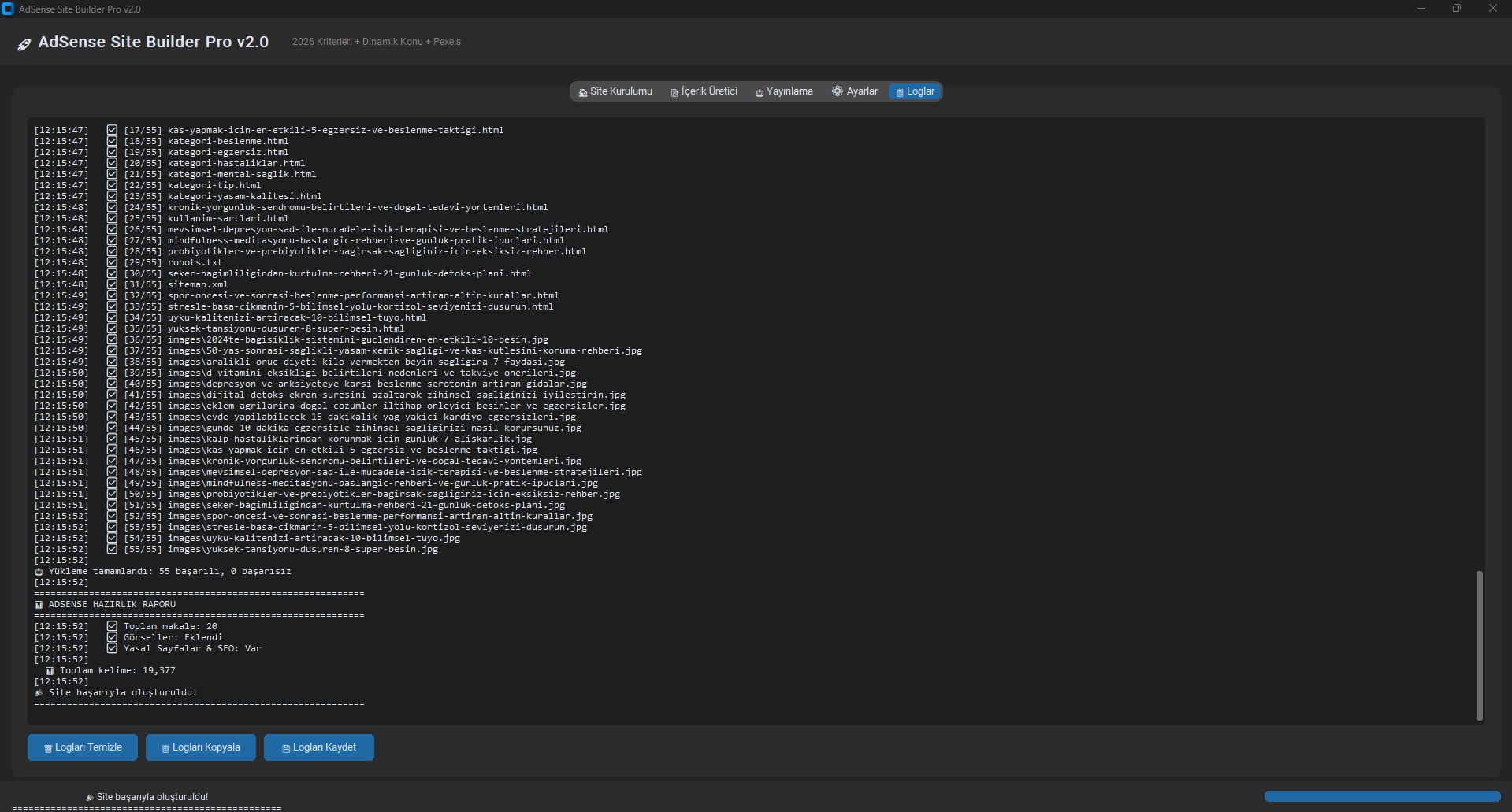Go to the Yayınlama tab
This screenshot has width=1512, height=812.
point(784,91)
